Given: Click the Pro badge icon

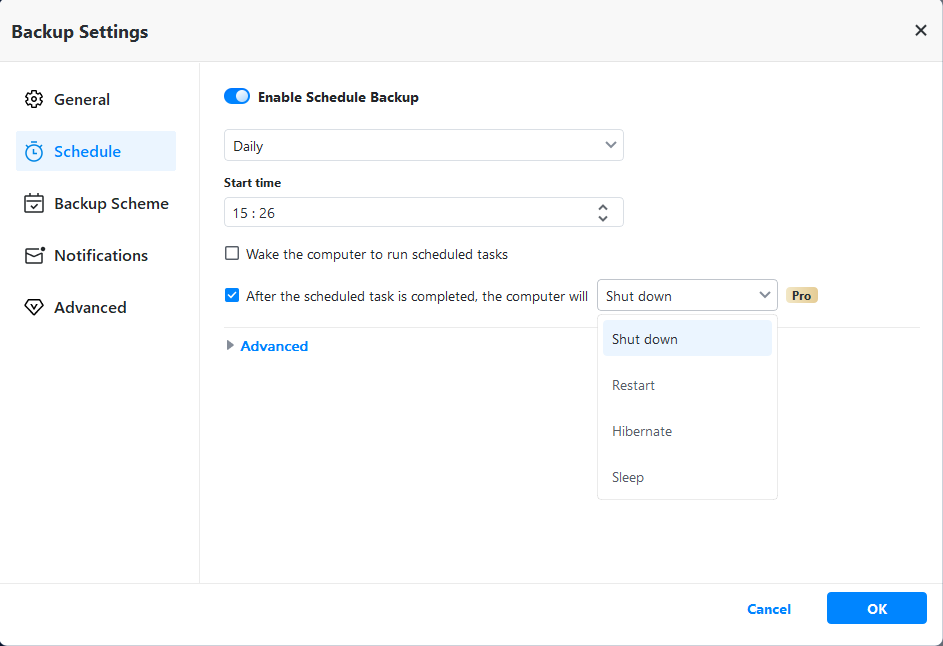Looking at the screenshot, I should tap(801, 296).
